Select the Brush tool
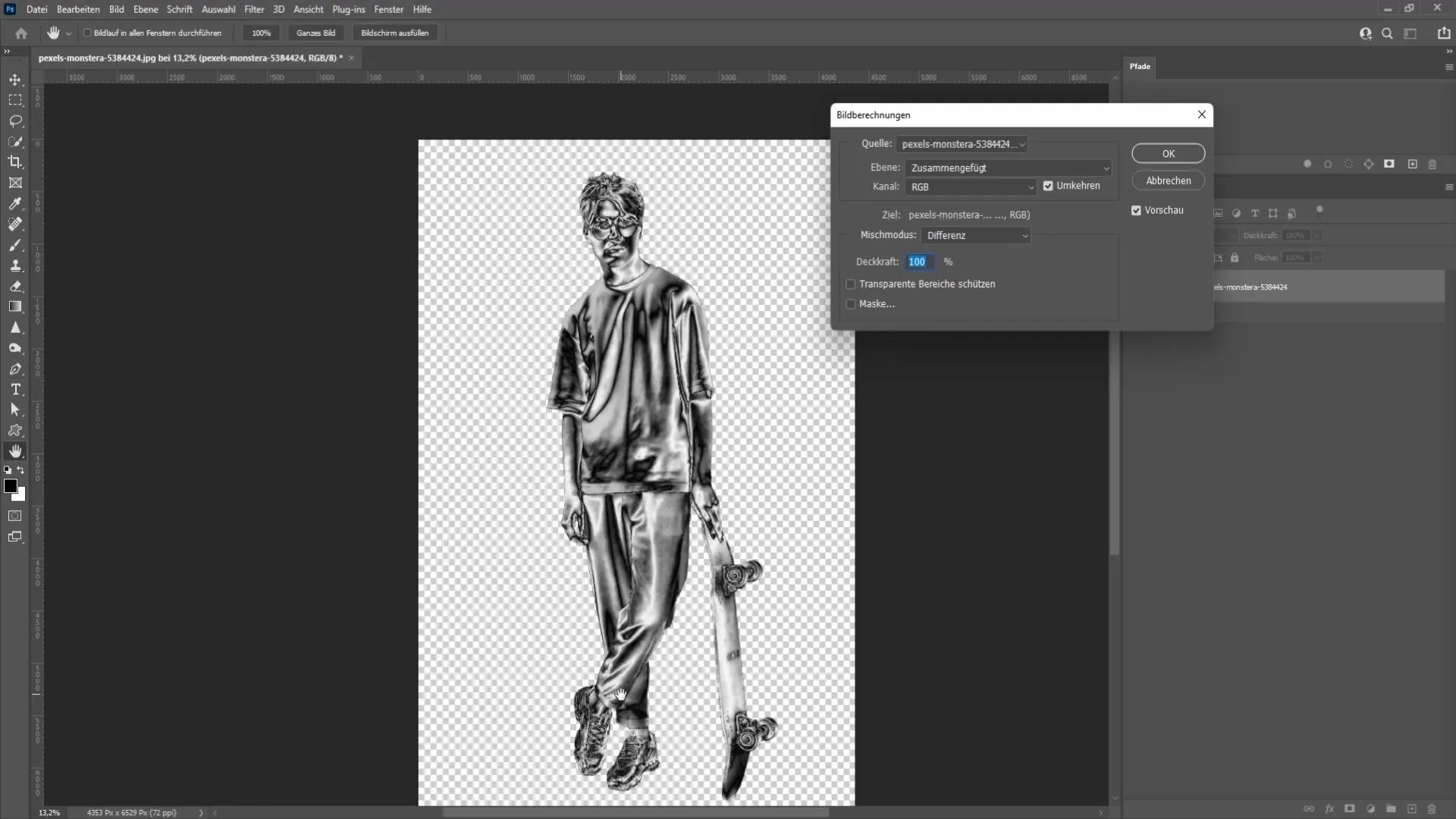The image size is (1456, 819). pyautogui.click(x=15, y=245)
